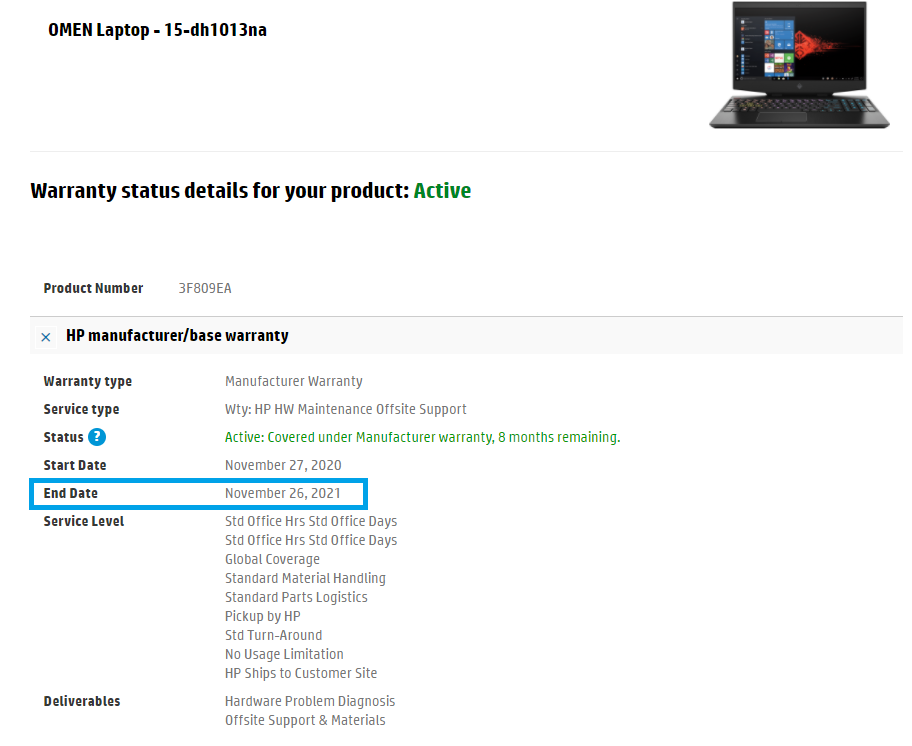Open the Status help question mark icon
Image resolution: width=912 pixels, height=746 pixels.
pos(97,437)
